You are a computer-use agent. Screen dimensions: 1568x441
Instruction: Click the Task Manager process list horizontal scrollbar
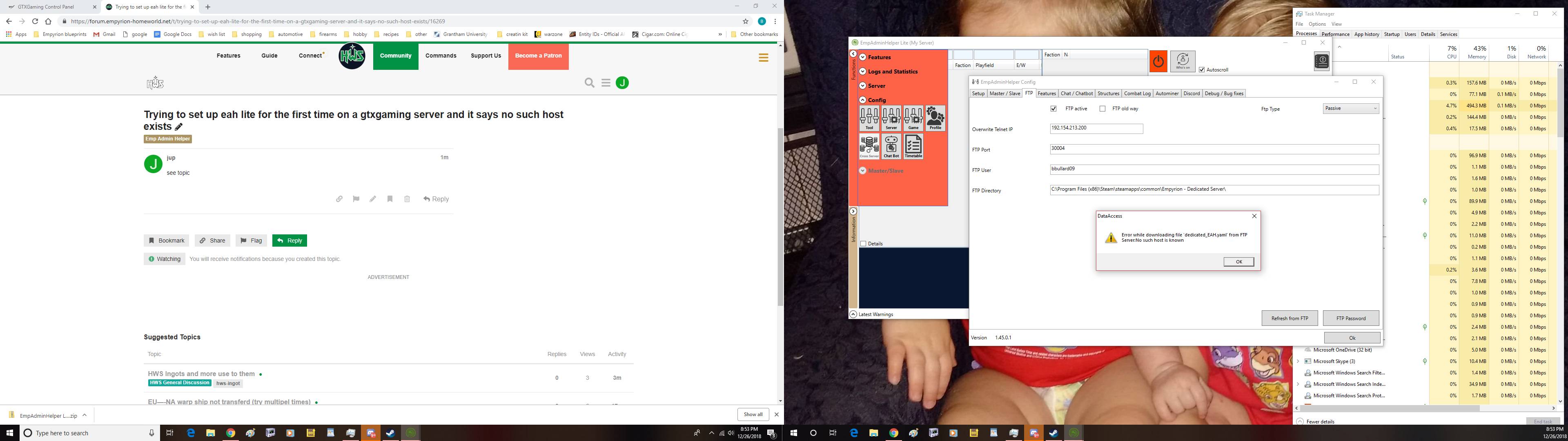[x=1389, y=409]
